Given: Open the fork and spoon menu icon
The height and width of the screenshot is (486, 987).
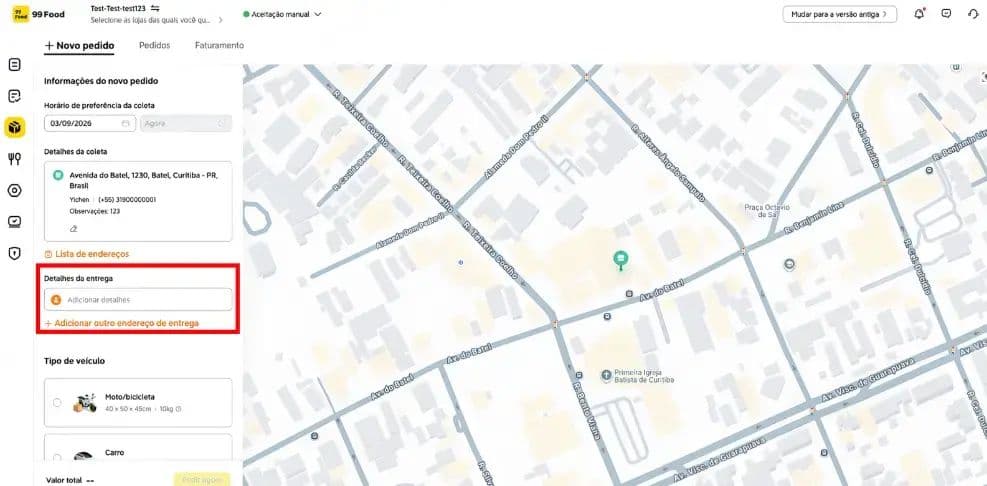Looking at the screenshot, I should [x=14, y=159].
